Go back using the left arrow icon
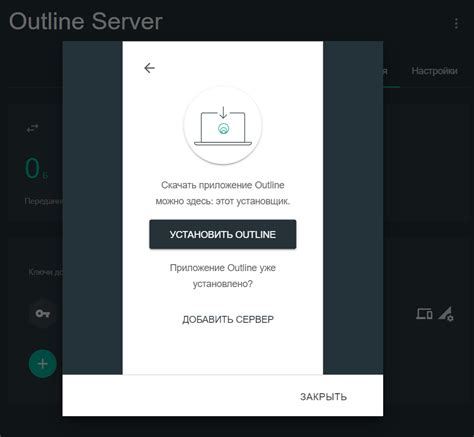474x437 pixels. (149, 68)
